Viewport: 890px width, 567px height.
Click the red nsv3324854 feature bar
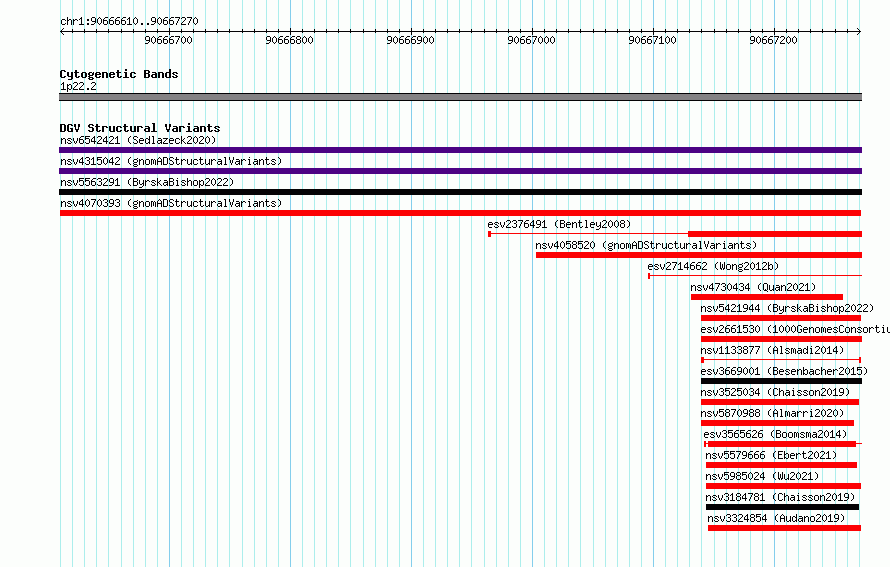pyautogui.click(x=784, y=528)
